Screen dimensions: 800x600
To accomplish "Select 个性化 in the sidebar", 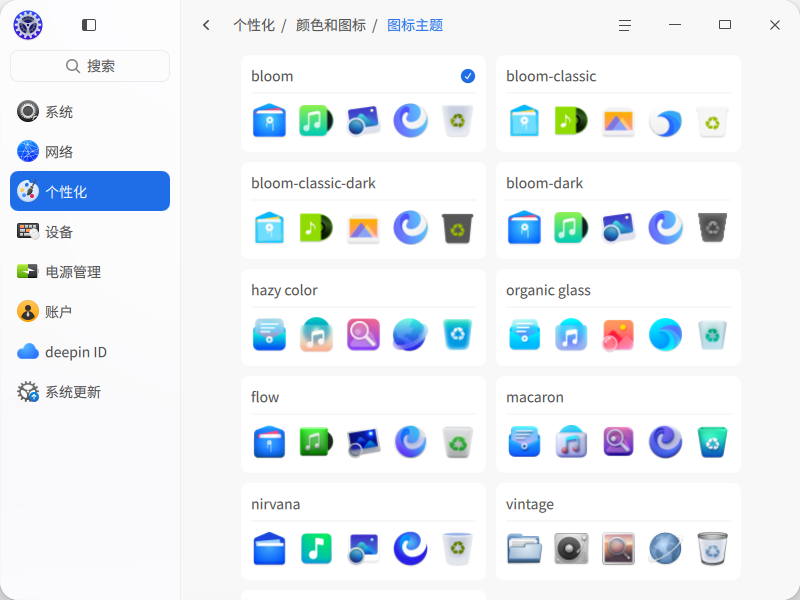I will coord(90,191).
